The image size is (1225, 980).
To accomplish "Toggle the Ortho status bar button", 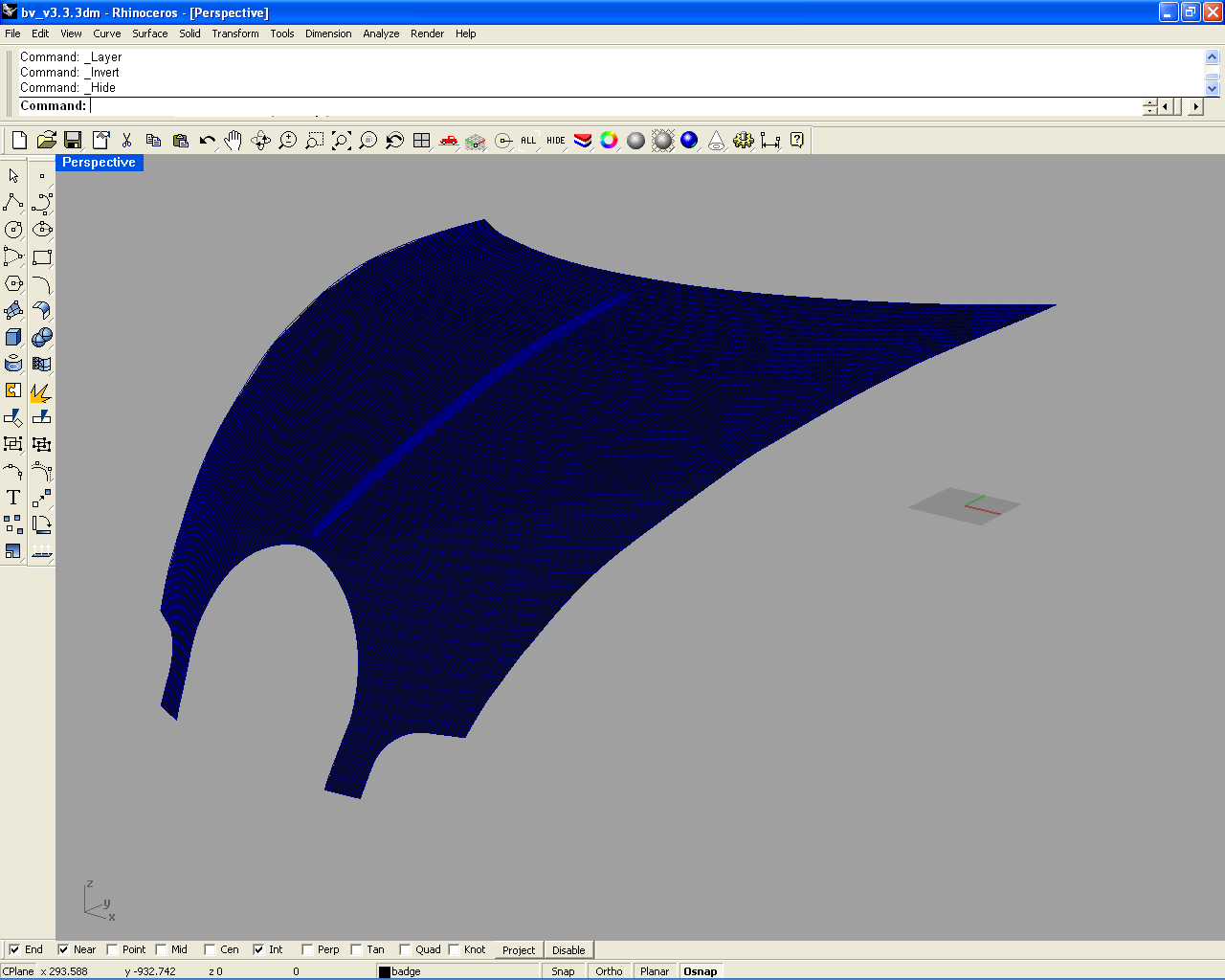I will (609, 971).
